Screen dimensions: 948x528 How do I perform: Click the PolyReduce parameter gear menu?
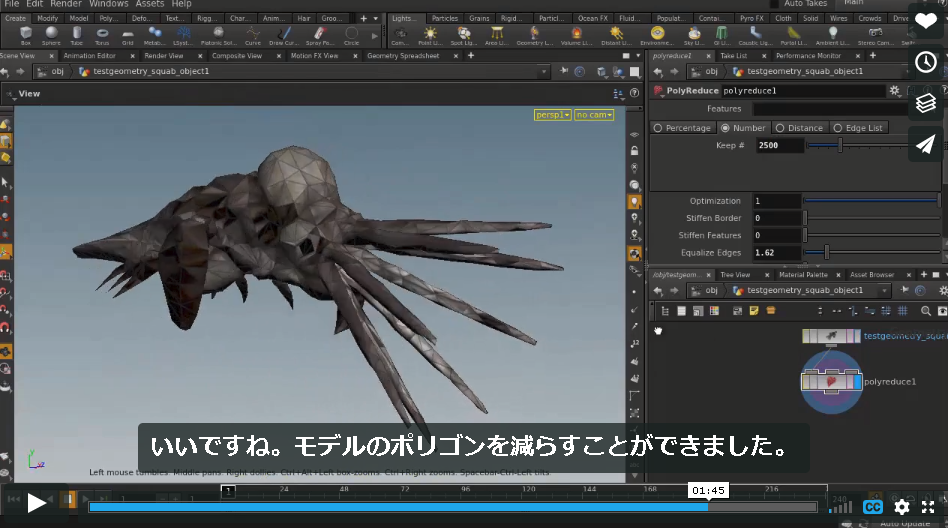click(894, 91)
